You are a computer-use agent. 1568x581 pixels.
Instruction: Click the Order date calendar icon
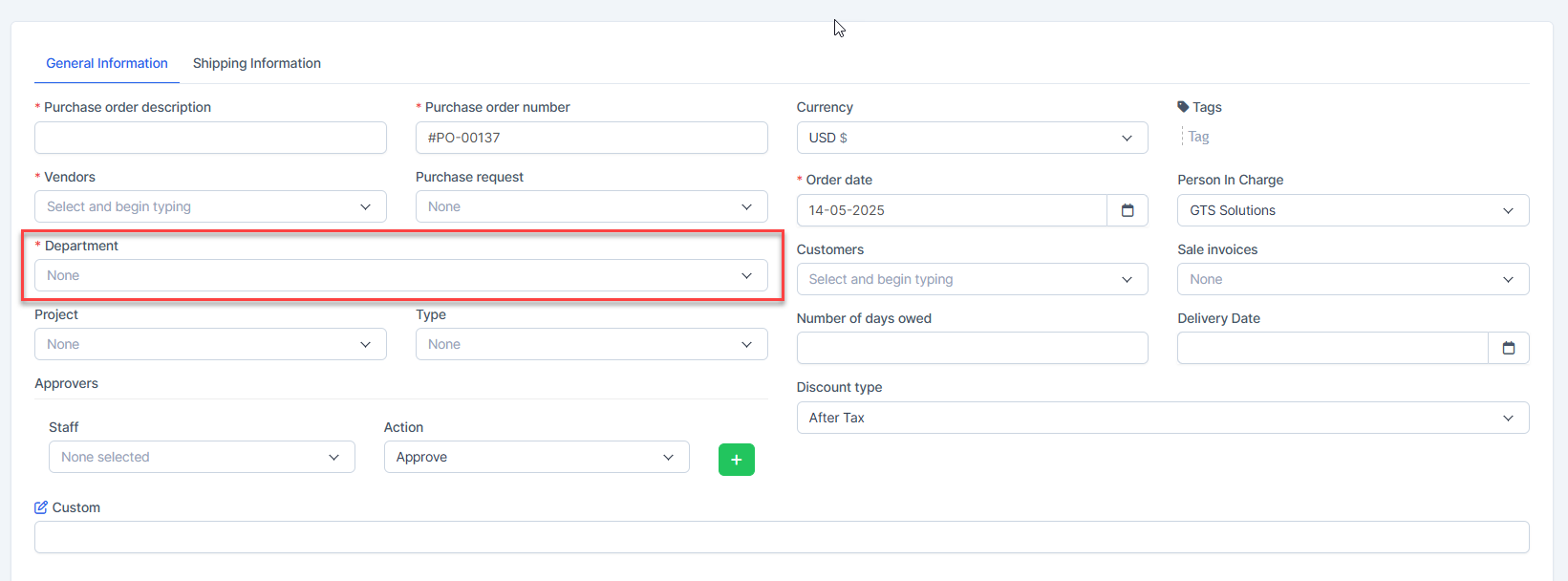click(x=1128, y=210)
